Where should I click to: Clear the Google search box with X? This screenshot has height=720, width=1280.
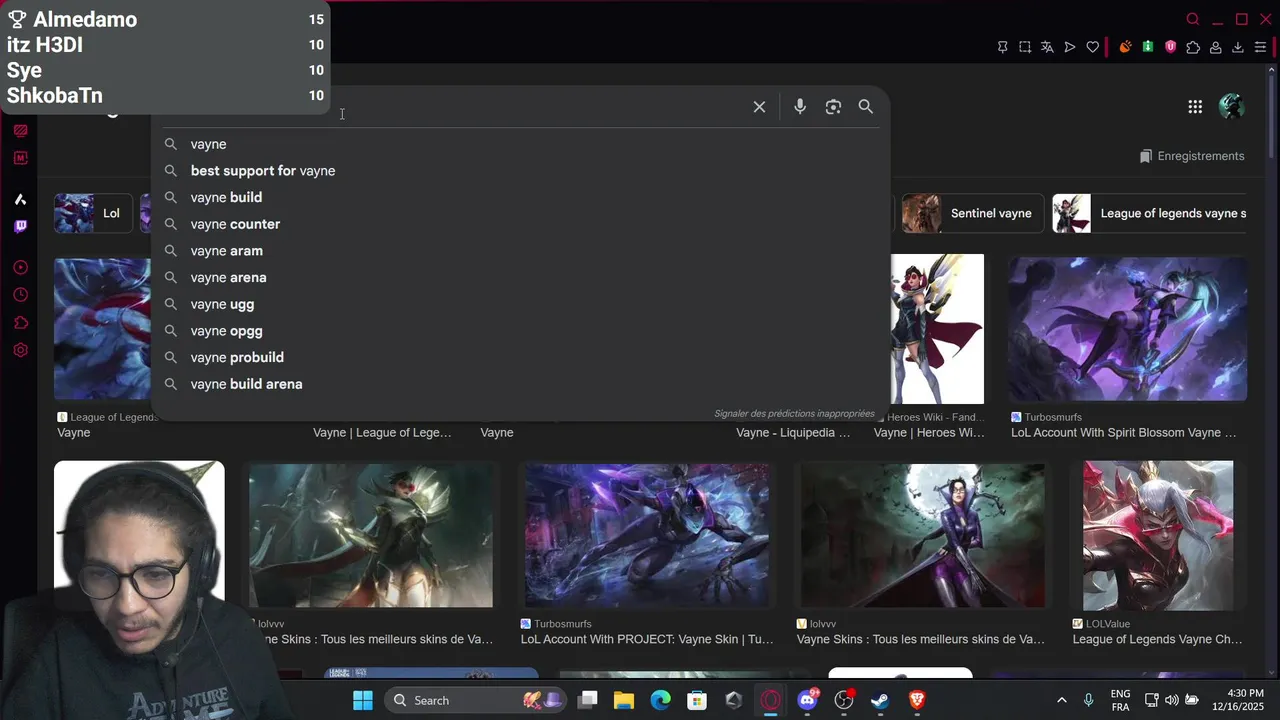pyautogui.click(x=759, y=107)
